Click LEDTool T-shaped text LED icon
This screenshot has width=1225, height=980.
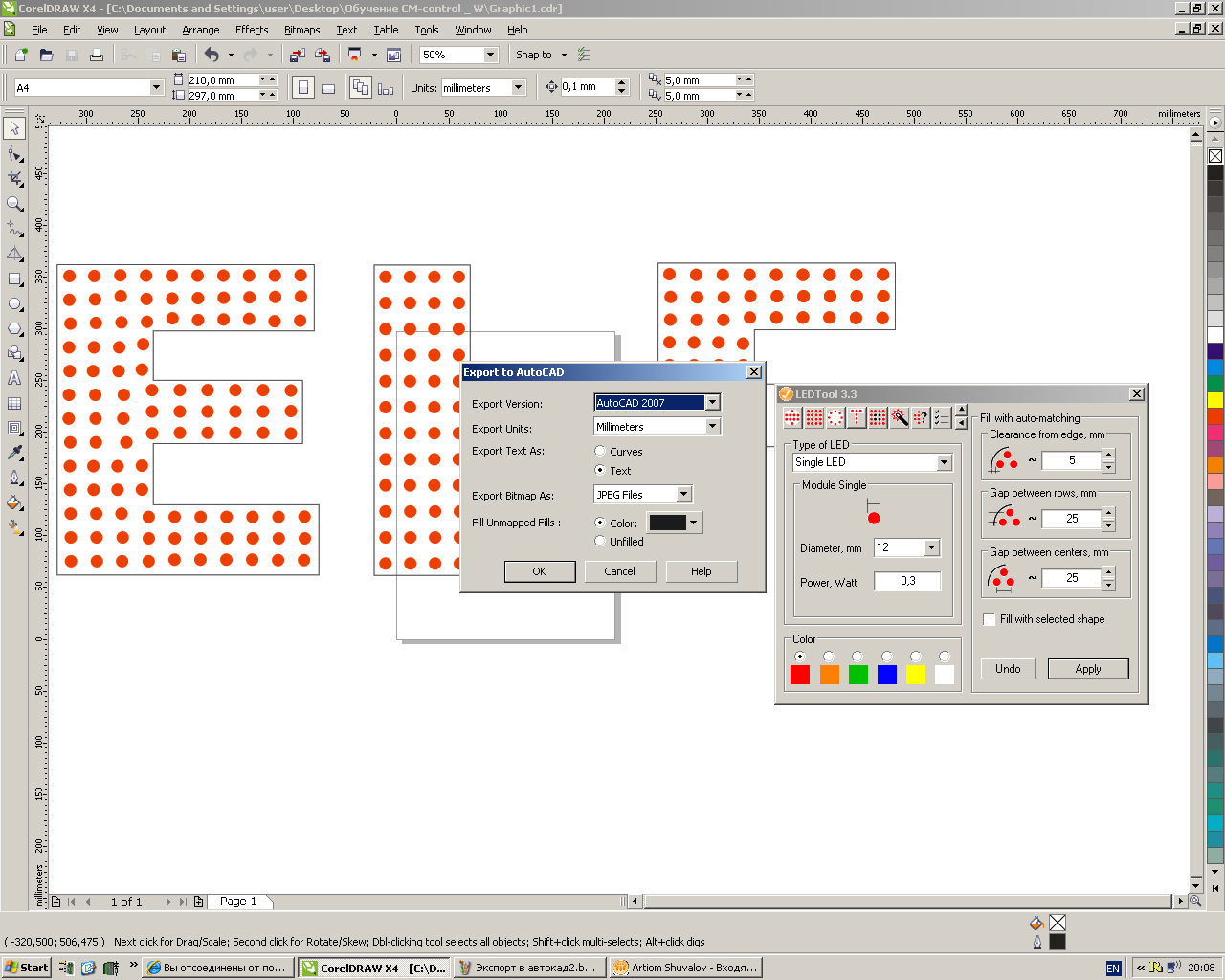click(x=857, y=417)
